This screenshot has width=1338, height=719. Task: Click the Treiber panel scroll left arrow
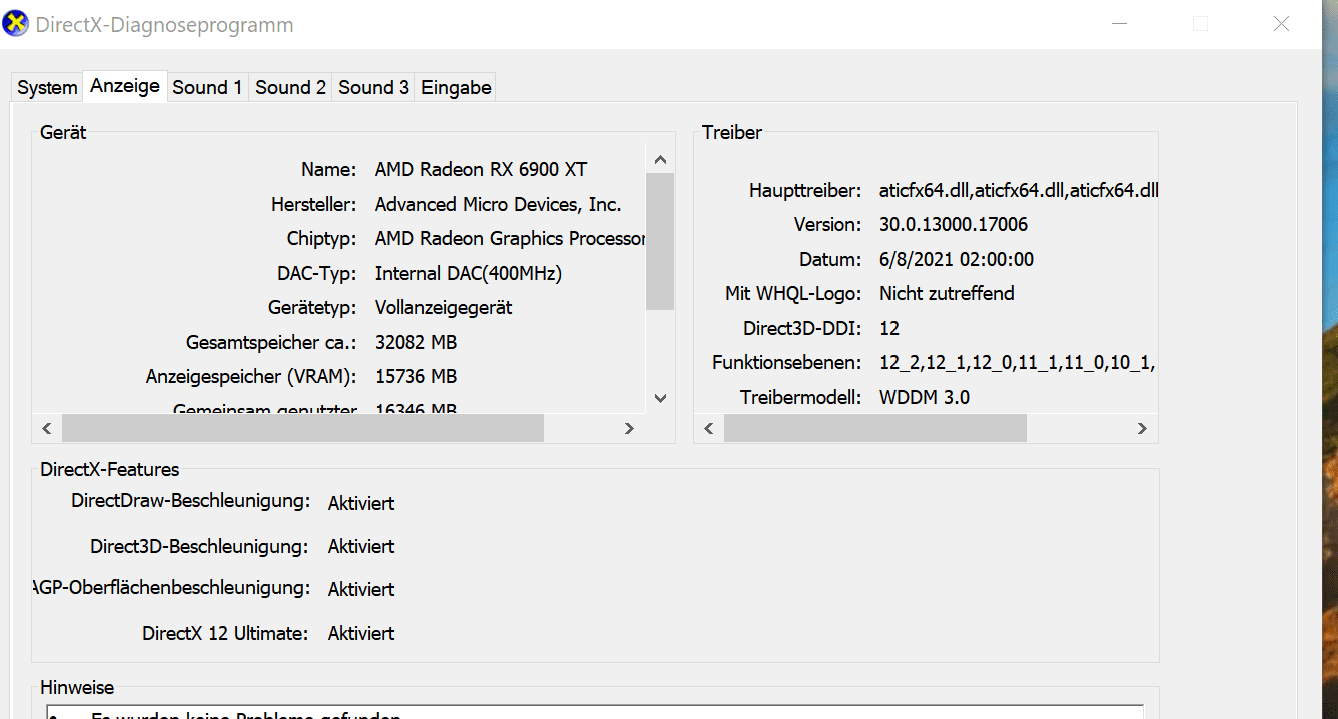click(x=708, y=428)
